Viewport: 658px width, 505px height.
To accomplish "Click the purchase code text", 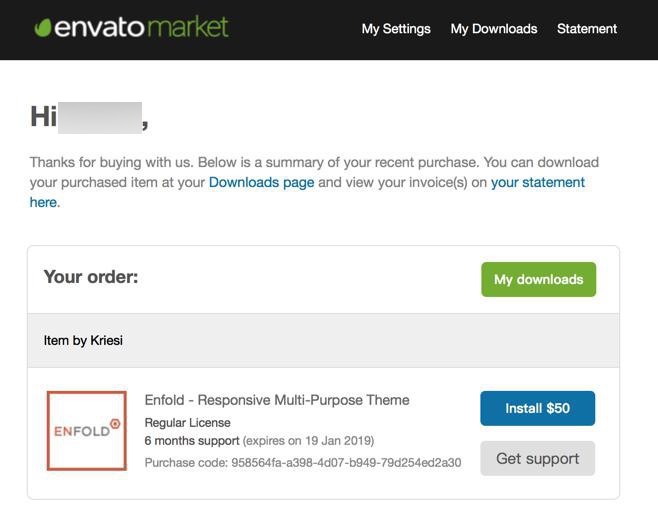I will (x=303, y=463).
